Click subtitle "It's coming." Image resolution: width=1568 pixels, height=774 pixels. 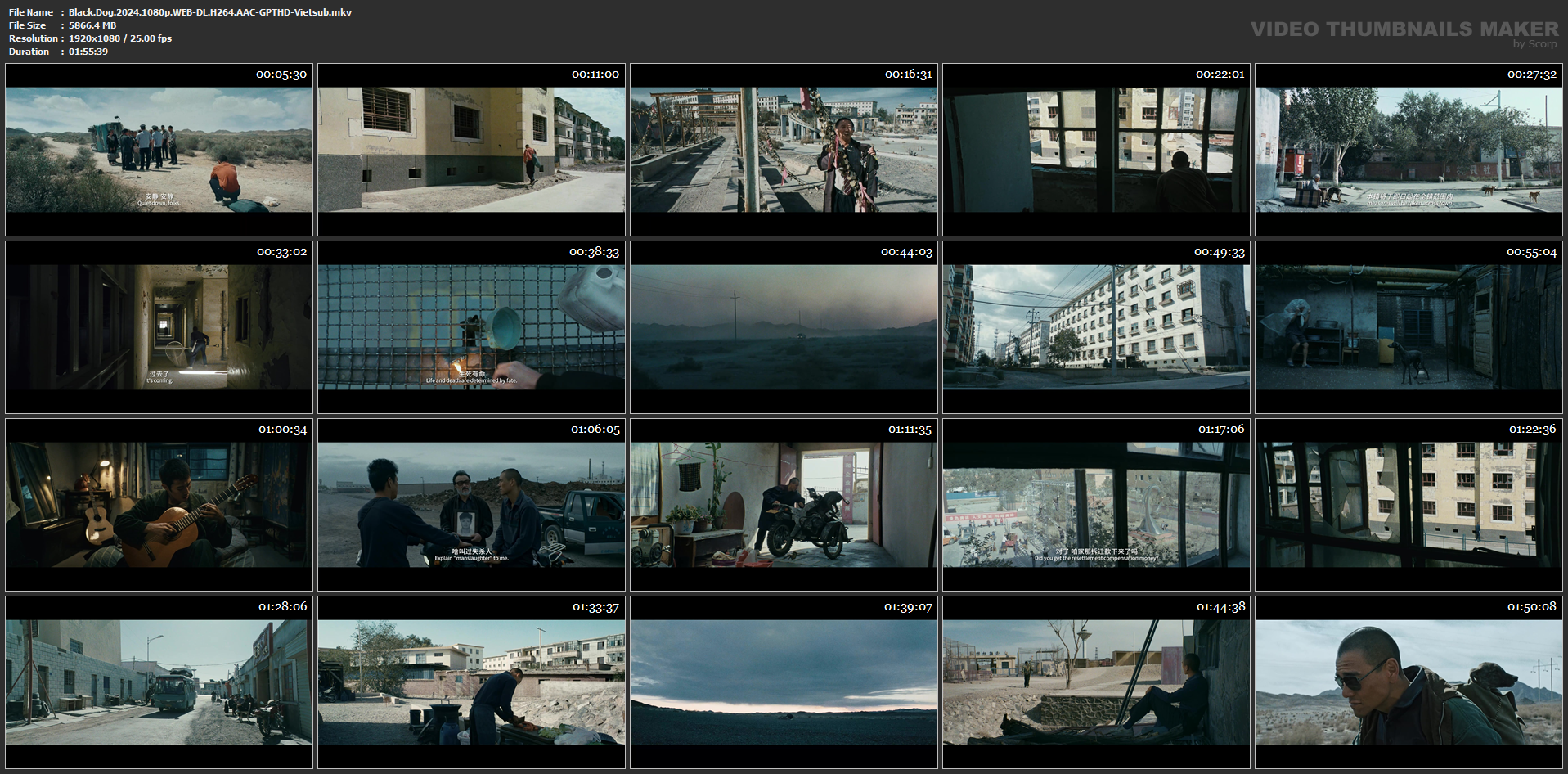click(159, 380)
